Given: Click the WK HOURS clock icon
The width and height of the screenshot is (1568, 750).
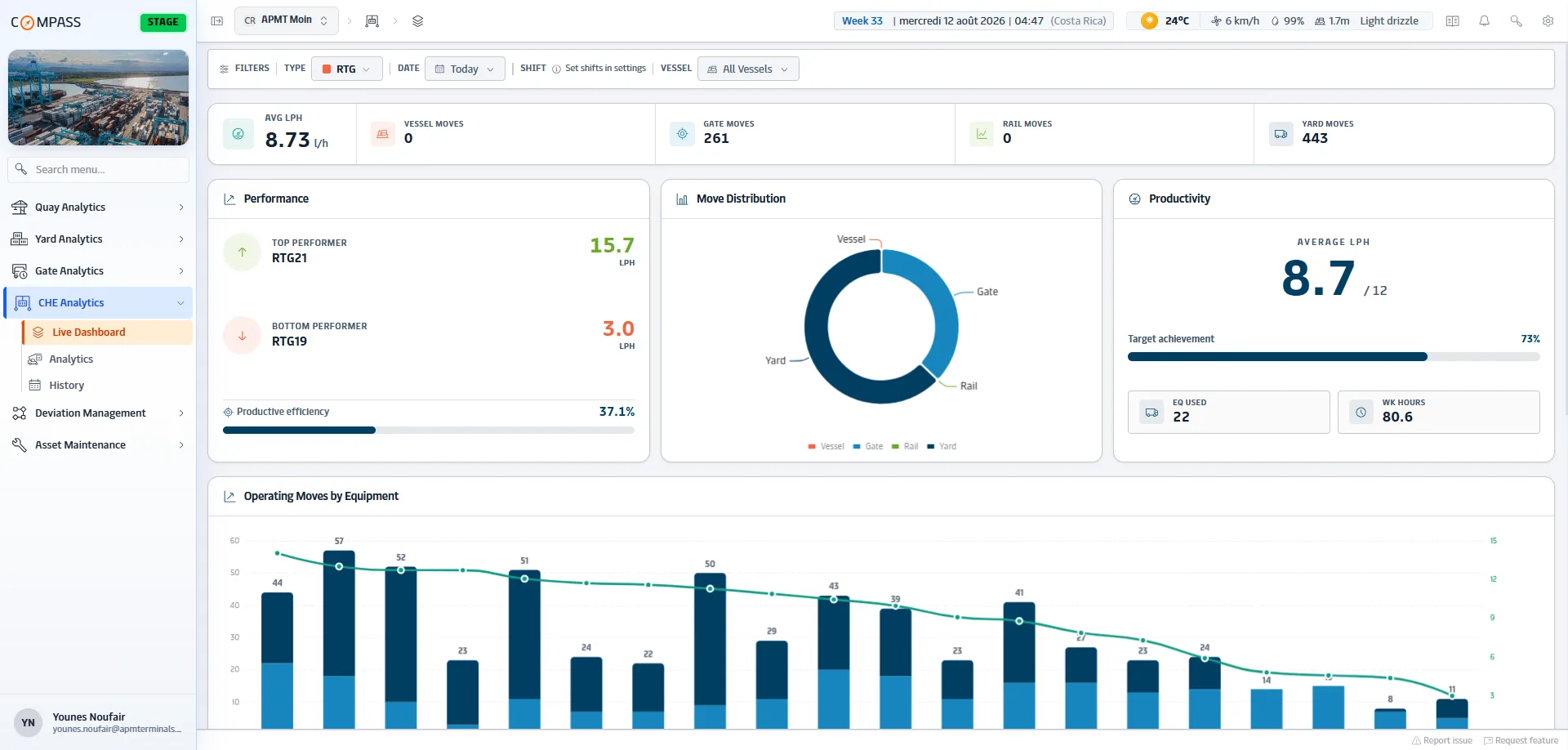Looking at the screenshot, I should click(1361, 413).
